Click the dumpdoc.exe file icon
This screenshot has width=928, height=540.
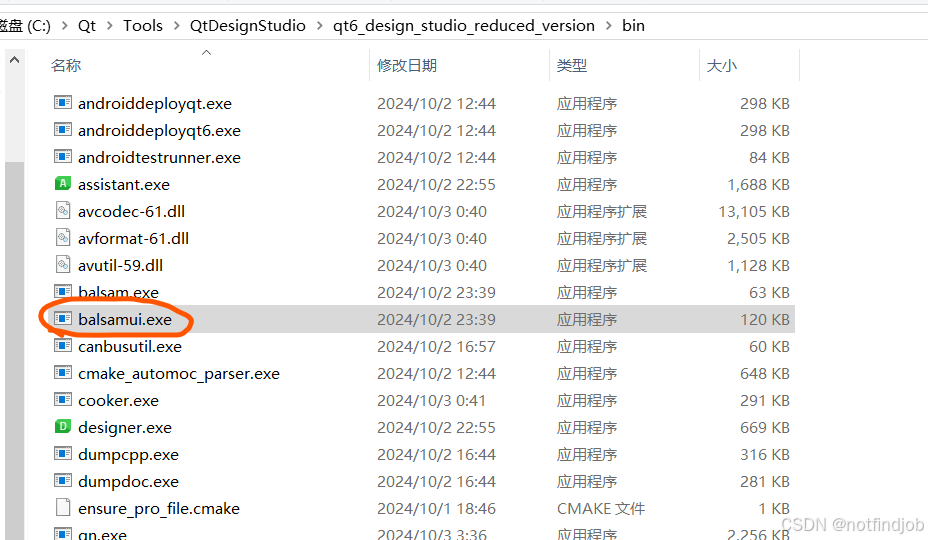[x=63, y=481]
